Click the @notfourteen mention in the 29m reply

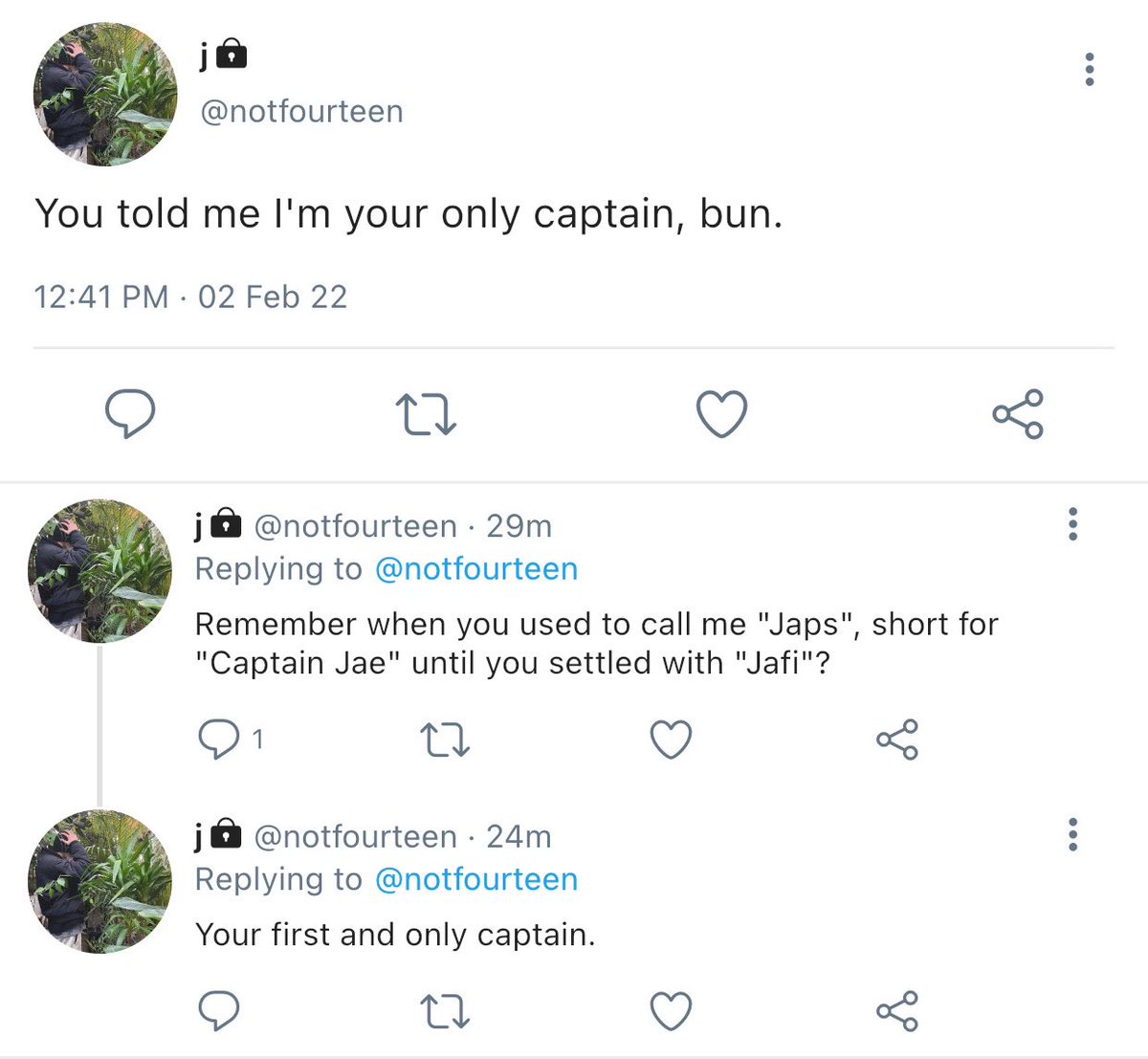[x=476, y=569]
